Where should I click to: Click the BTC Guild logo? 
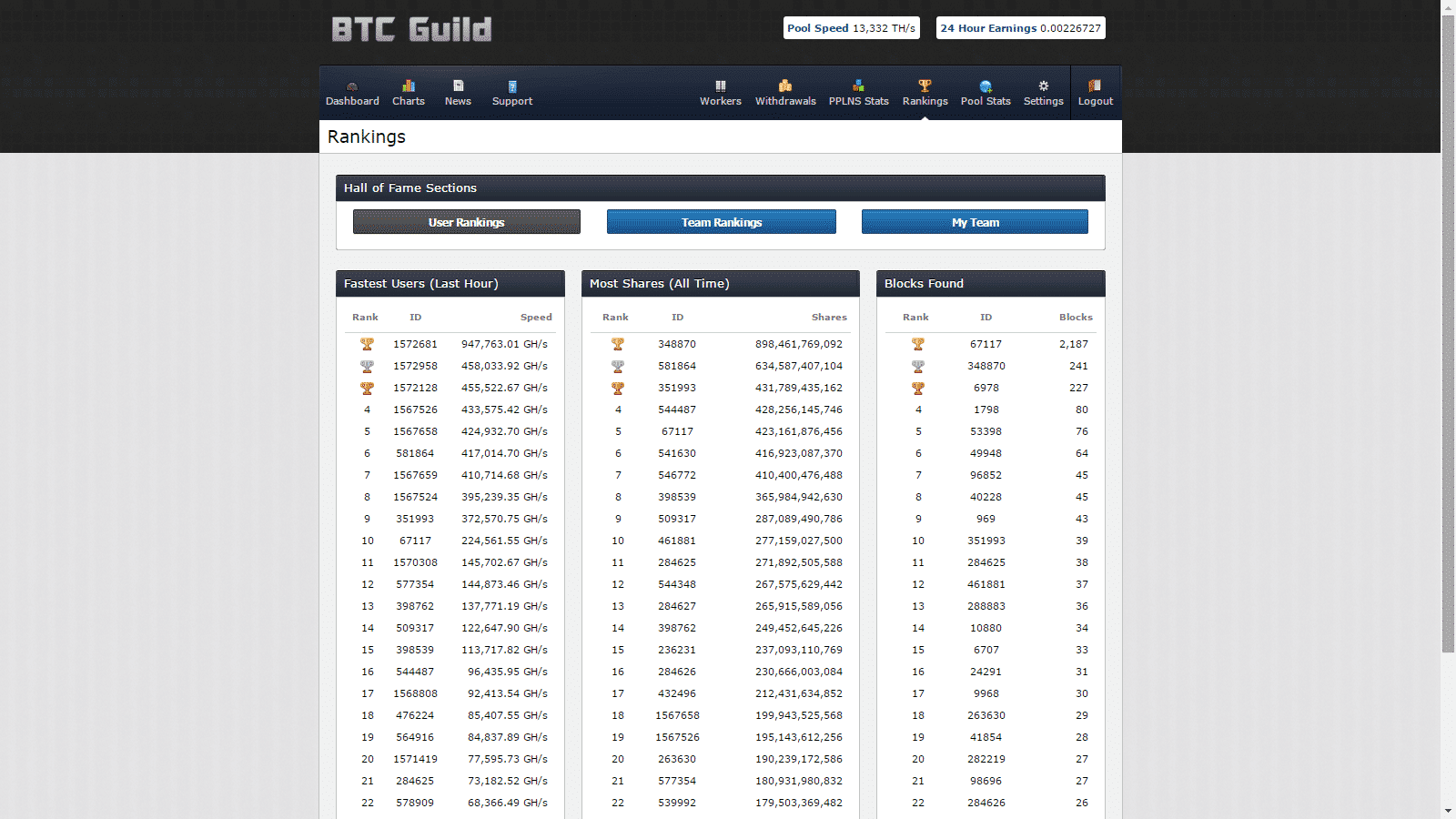pyautogui.click(x=411, y=30)
